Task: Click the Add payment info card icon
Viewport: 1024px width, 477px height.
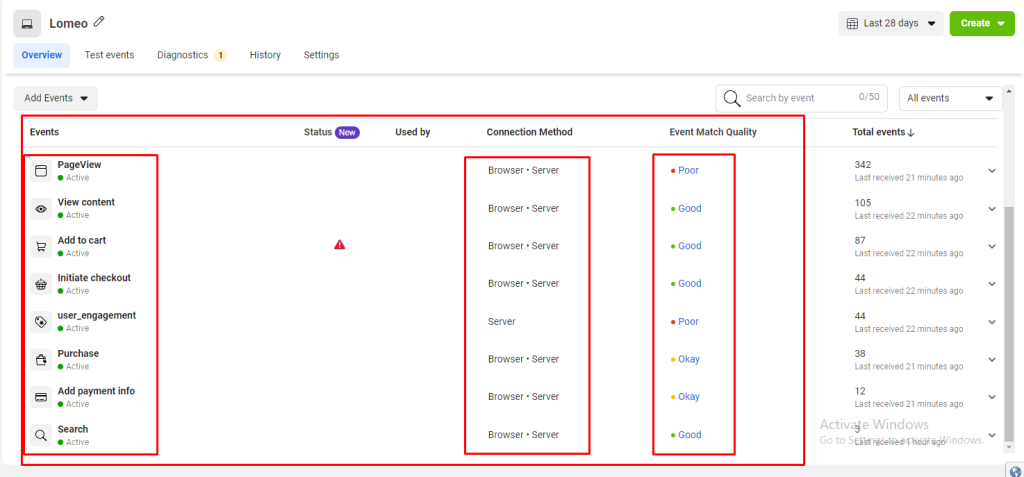Action: coord(41,397)
